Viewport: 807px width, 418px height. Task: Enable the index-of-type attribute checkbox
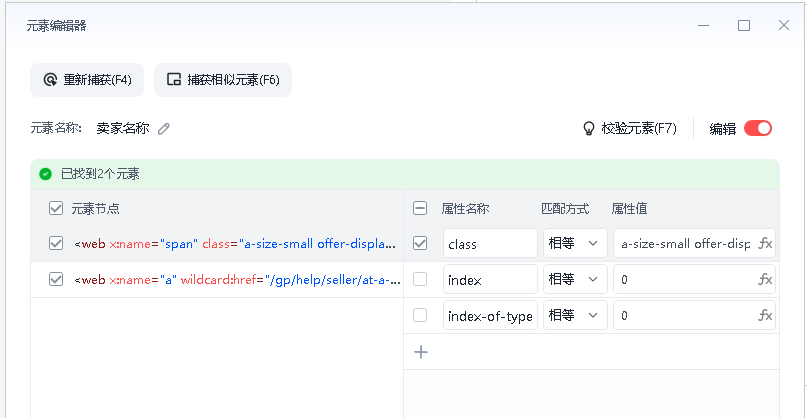pos(420,315)
